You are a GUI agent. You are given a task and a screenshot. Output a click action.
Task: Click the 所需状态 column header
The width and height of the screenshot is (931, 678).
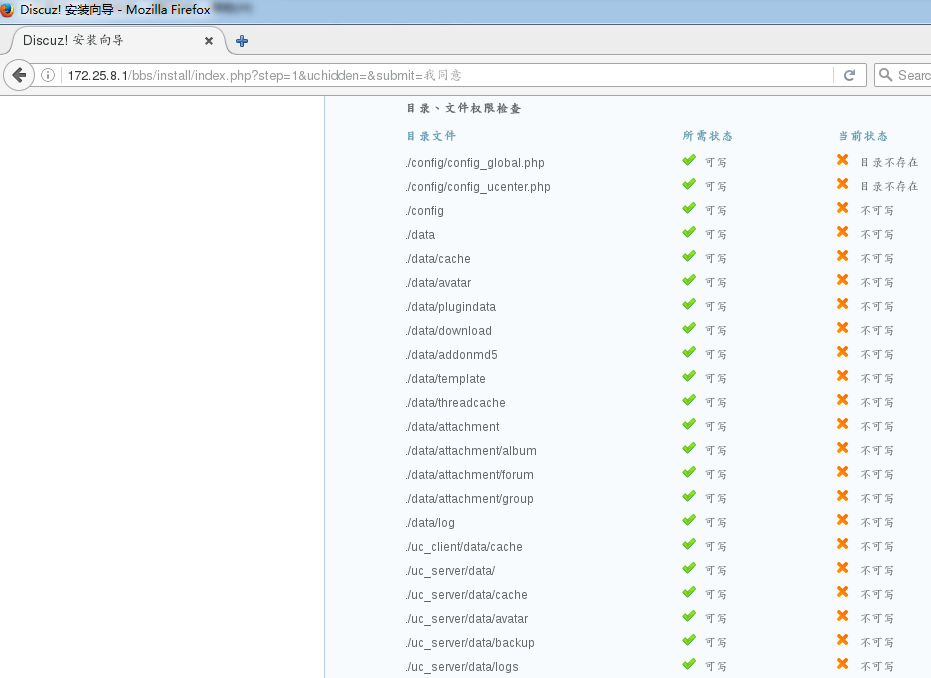pyautogui.click(x=707, y=136)
